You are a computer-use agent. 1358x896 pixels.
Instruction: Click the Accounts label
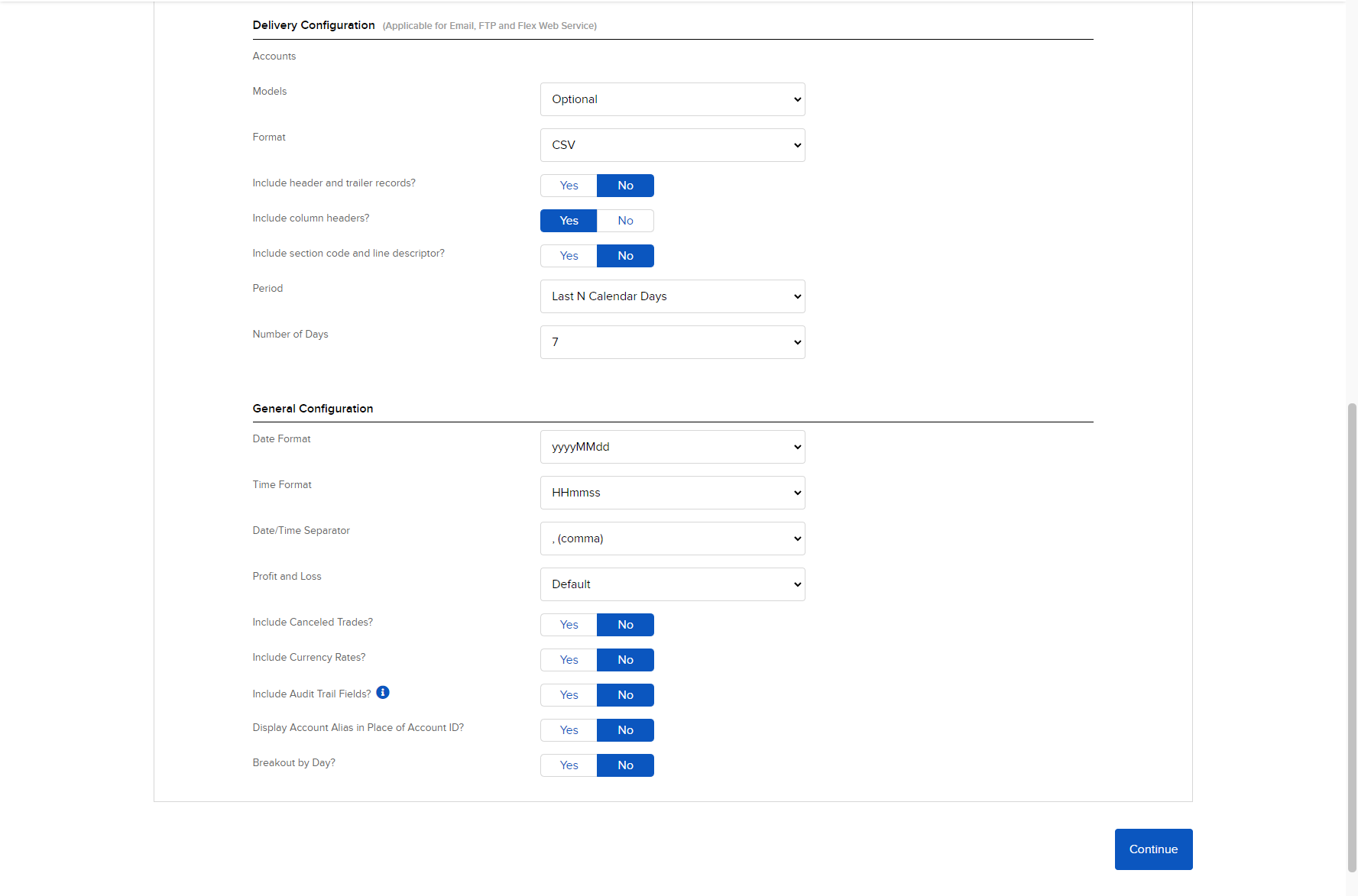coord(274,57)
